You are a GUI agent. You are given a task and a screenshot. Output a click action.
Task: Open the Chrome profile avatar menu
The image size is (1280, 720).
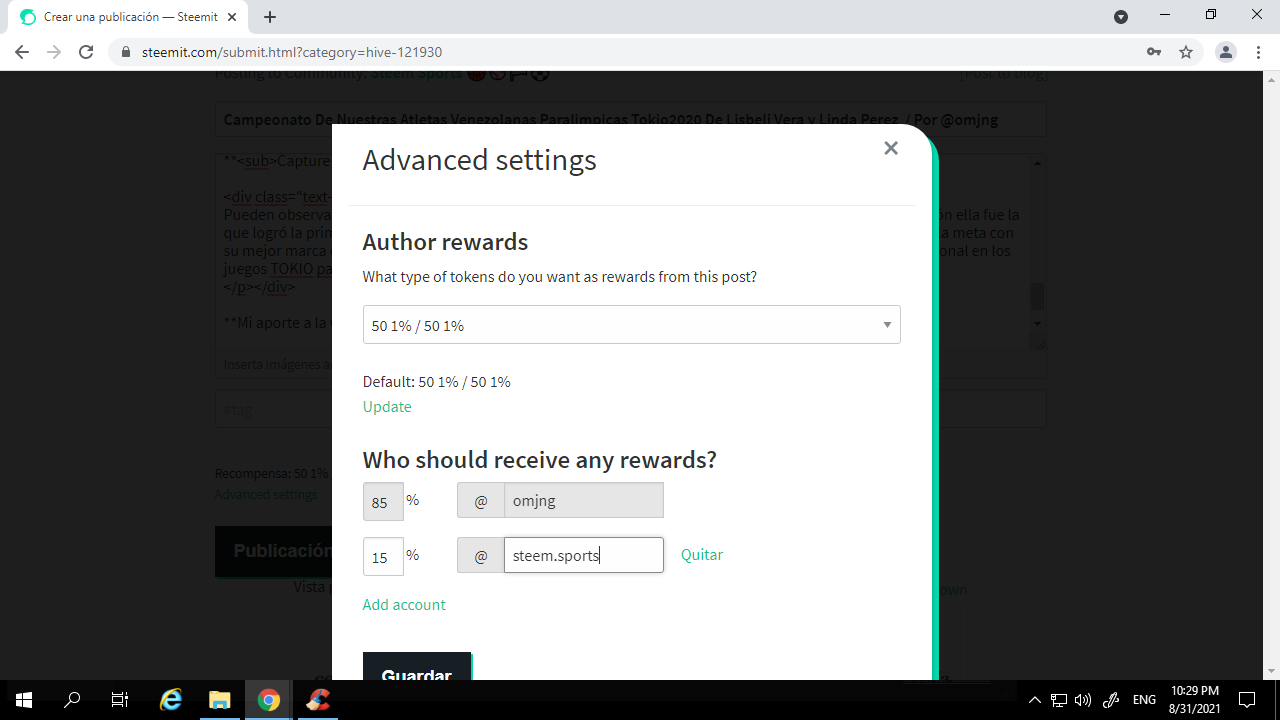click(x=1225, y=52)
